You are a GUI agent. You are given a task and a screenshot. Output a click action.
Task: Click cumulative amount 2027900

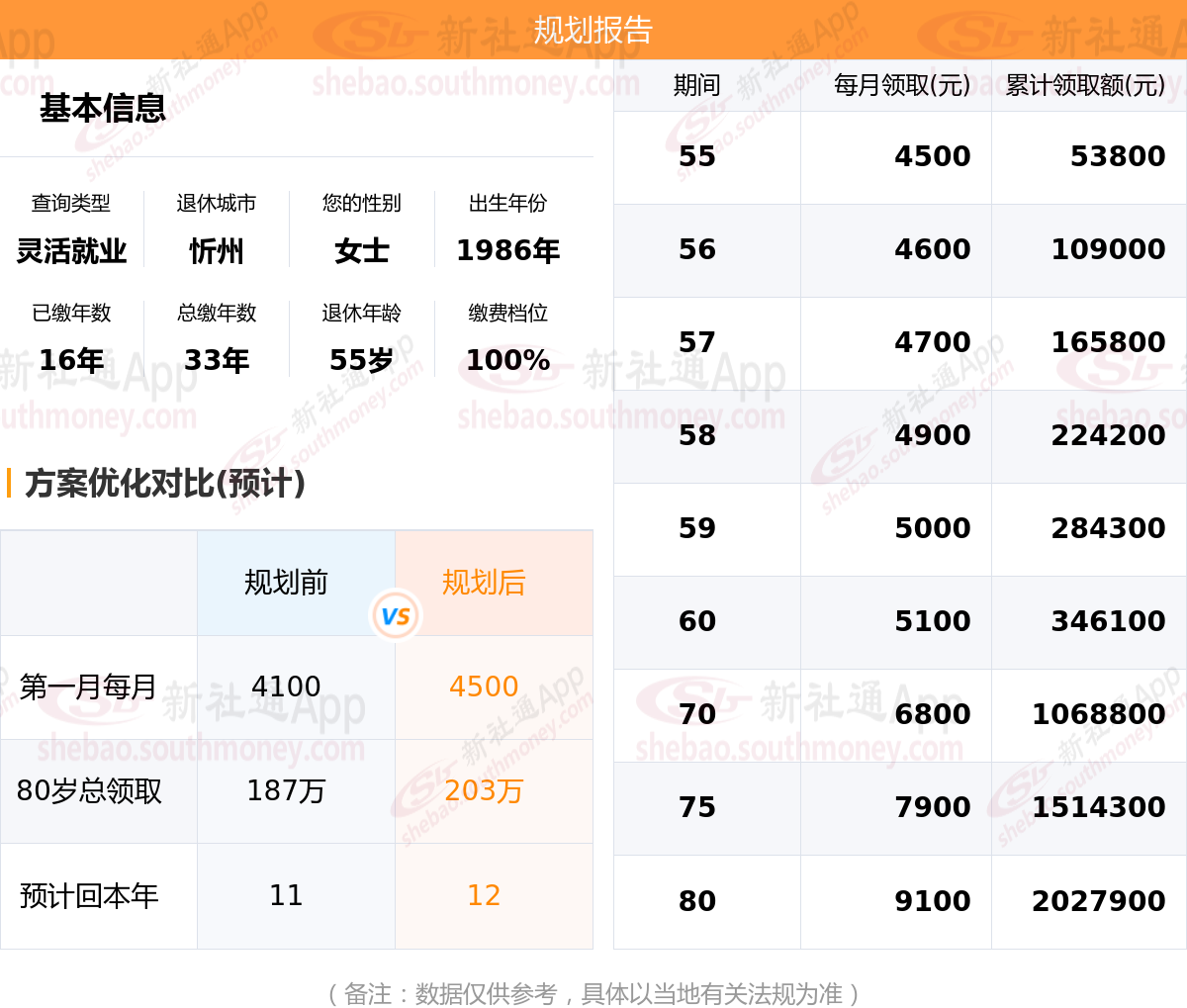point(1098,901)
